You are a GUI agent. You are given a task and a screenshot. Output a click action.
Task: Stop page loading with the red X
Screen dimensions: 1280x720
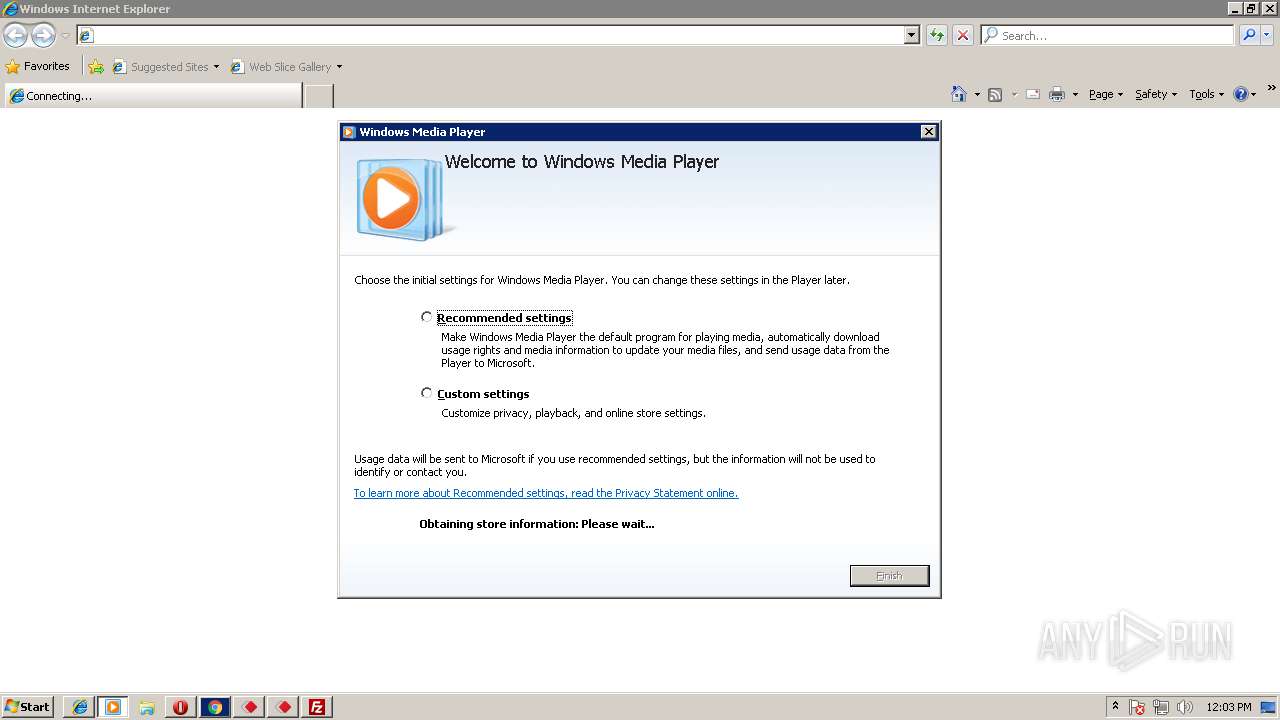pyautogui.click(x=963, y=35)
